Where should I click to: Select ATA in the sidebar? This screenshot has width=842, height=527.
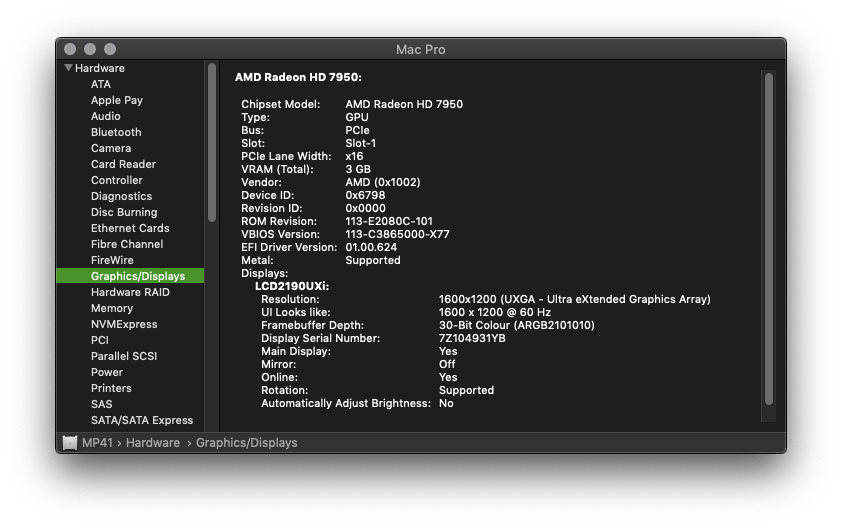click(x=101, y=84)
